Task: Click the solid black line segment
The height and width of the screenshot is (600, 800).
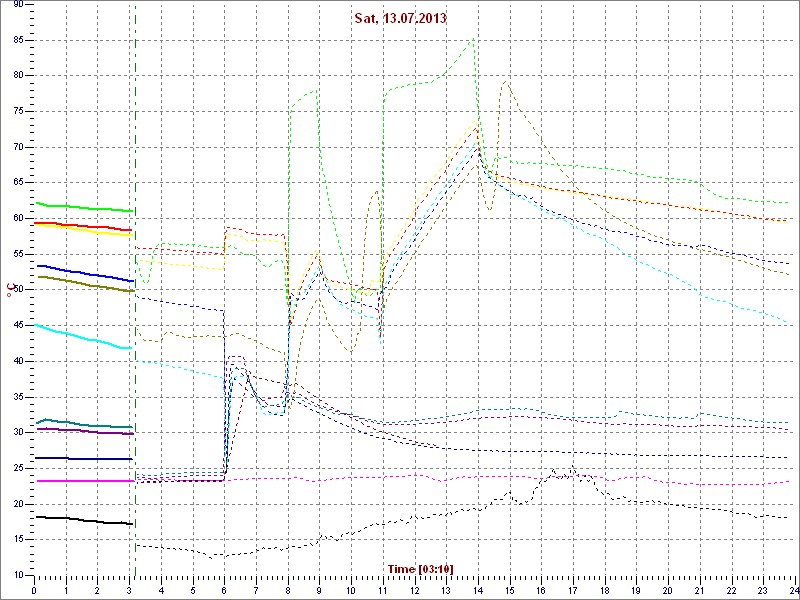Action: click(x=85, y=520)
